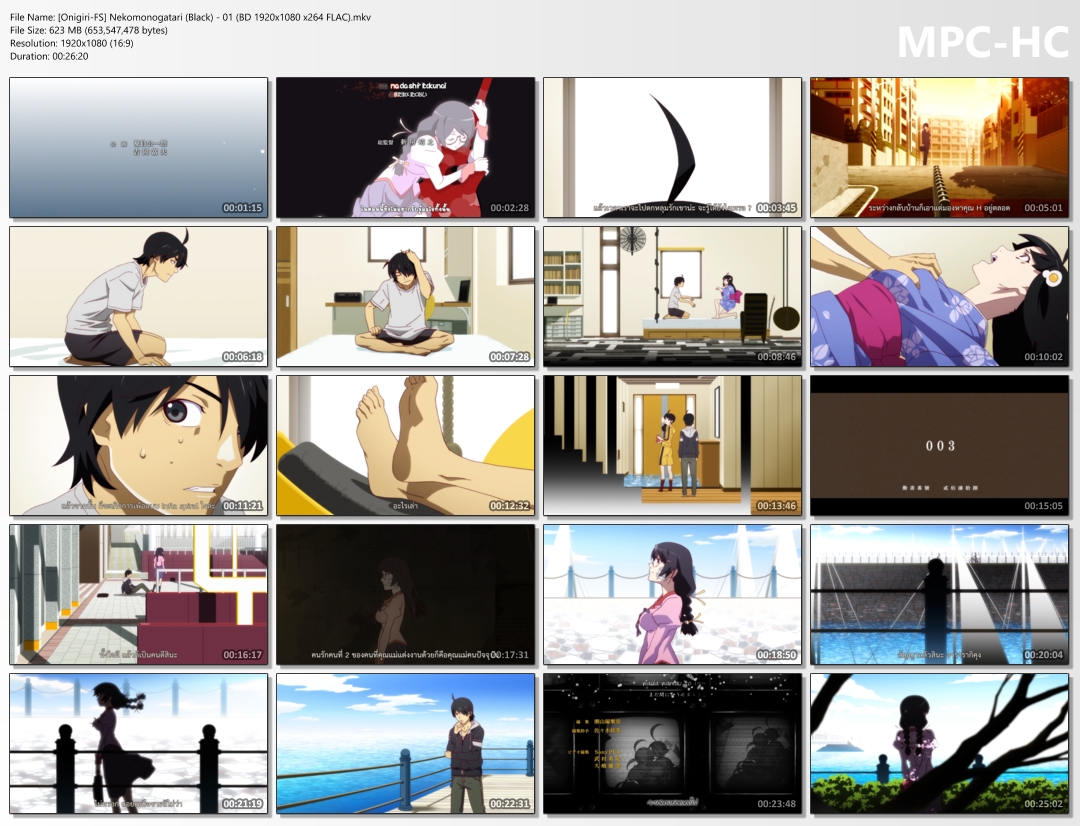Pick the close-up face thumbnail at 00:11:21
The image size is (1080, 826).
138,446
